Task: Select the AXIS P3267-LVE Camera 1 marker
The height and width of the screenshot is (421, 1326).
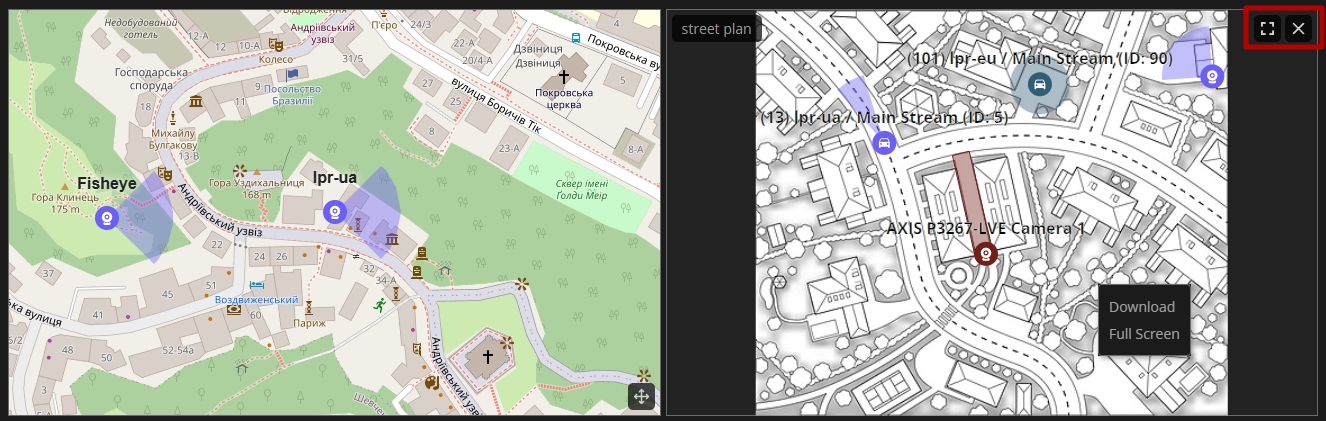Action: [986, 254]
